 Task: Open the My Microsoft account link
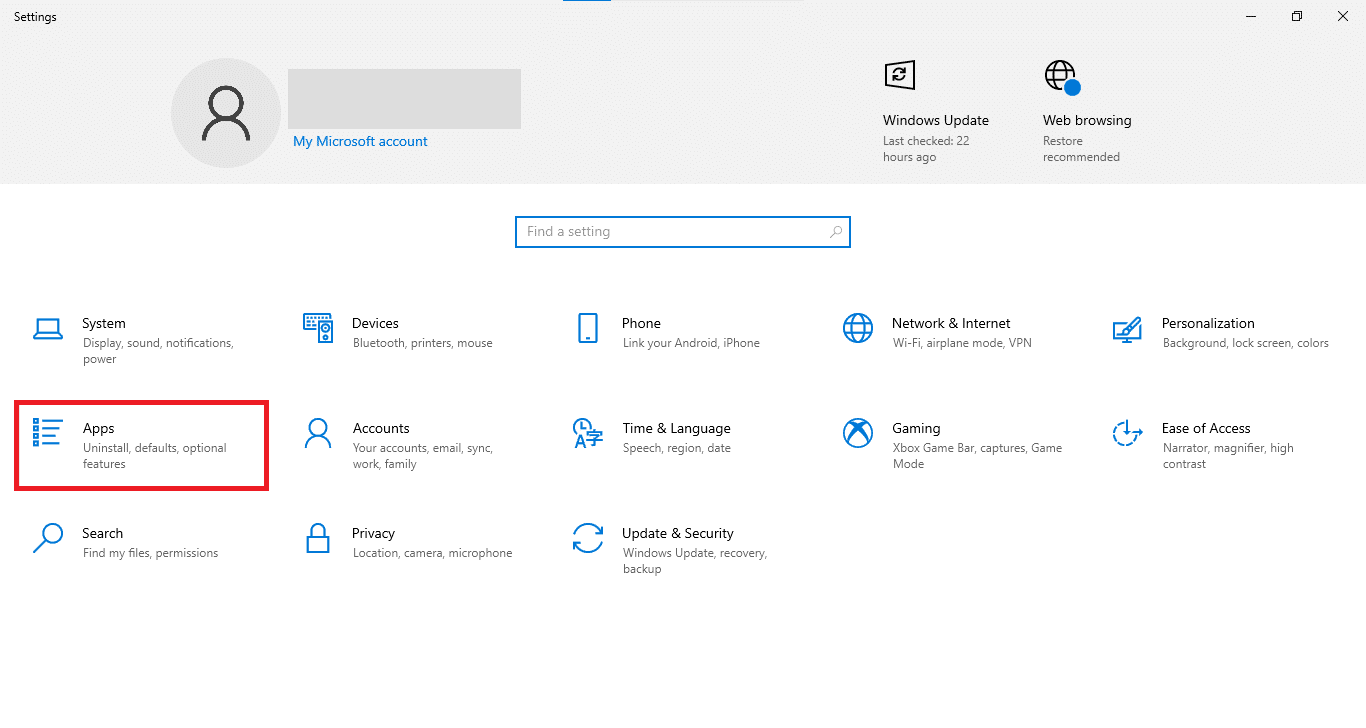[360, 142]
